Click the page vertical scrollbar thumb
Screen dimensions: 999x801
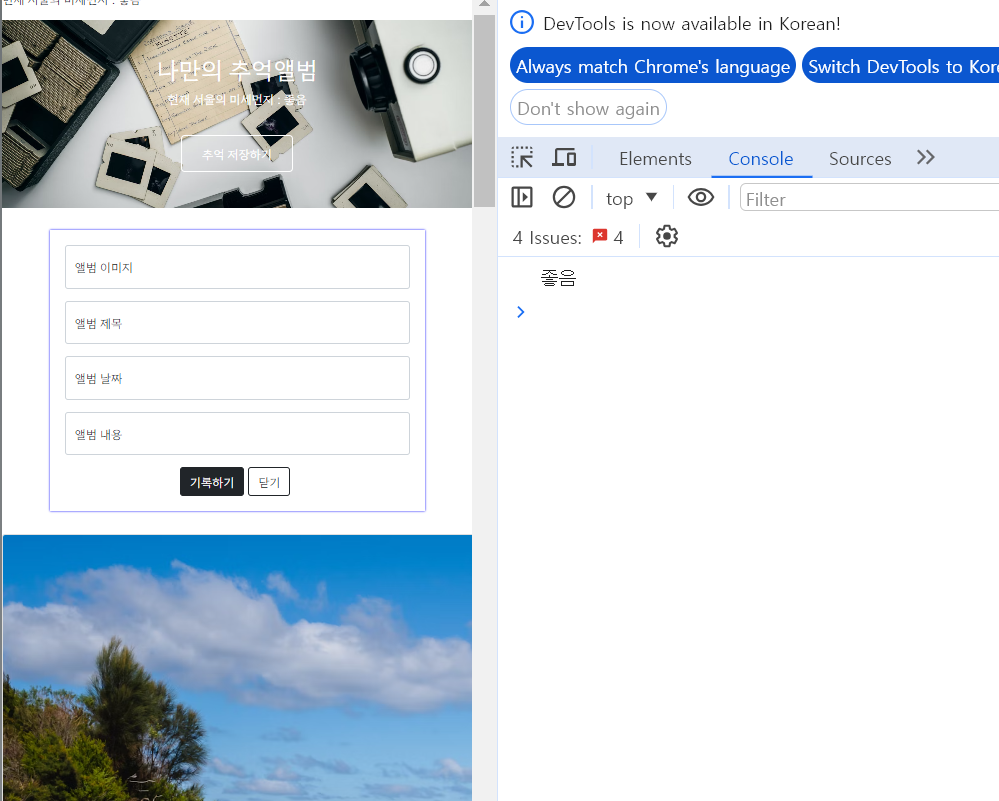click(x=484, y=110)
